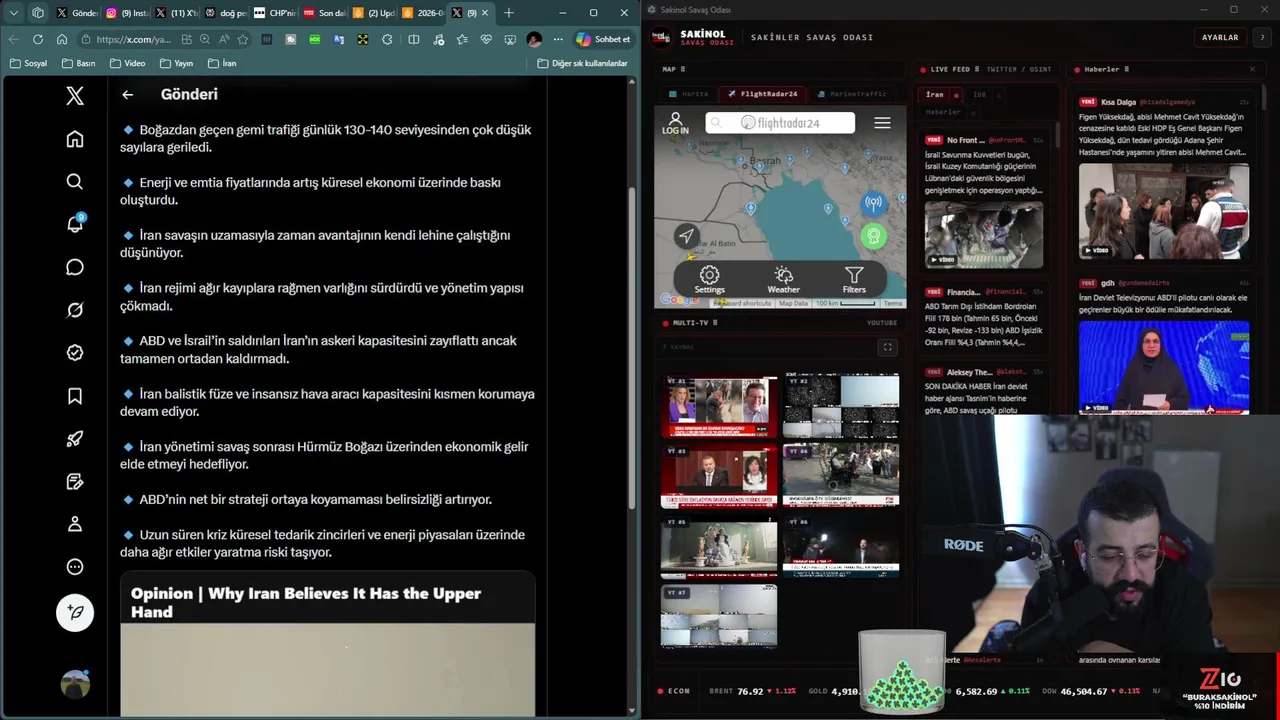Click the X logo in sidebar
Viewport: 1280px width, 720px height.
point(75,96)
